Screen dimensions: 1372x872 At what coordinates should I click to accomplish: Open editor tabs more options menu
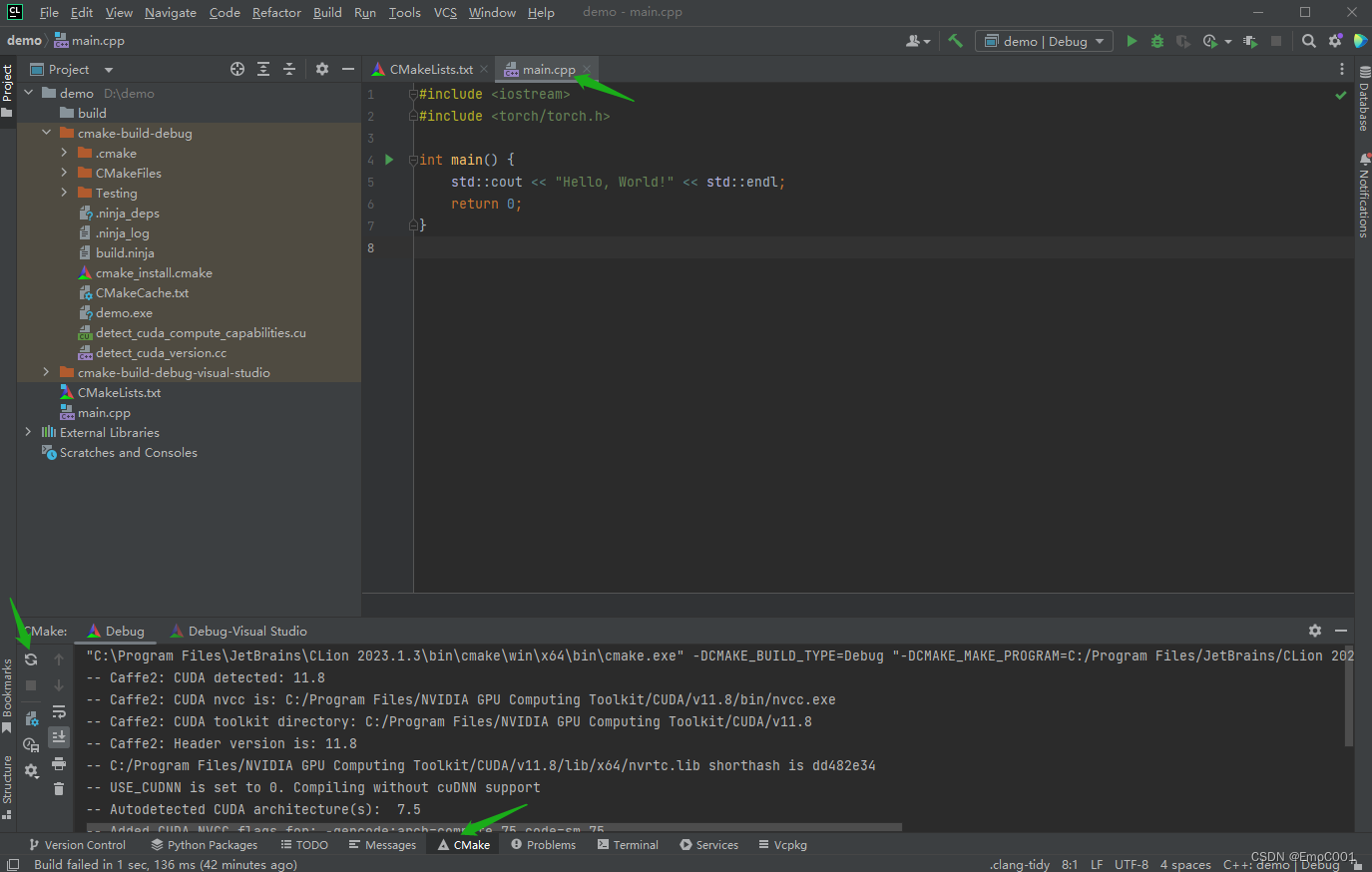[x=1342, y=69]
